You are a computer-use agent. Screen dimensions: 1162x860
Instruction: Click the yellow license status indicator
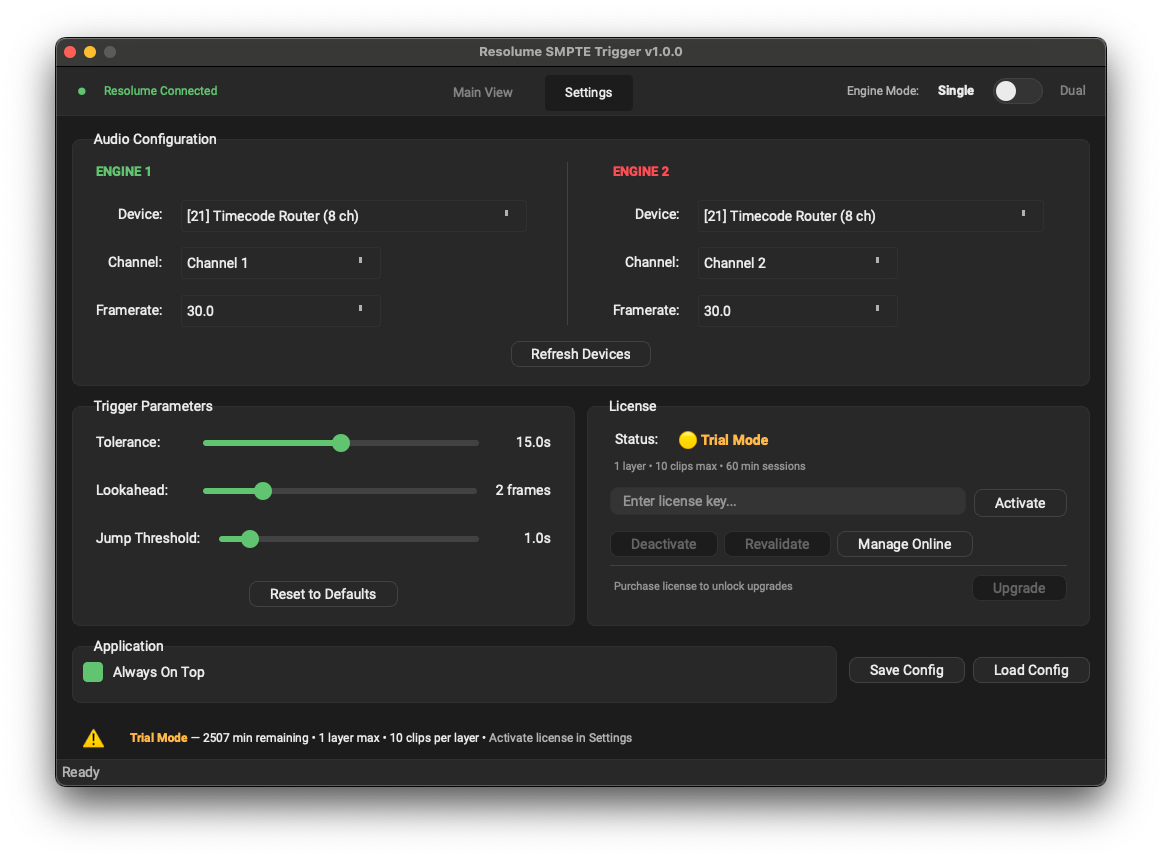point(687,440)
